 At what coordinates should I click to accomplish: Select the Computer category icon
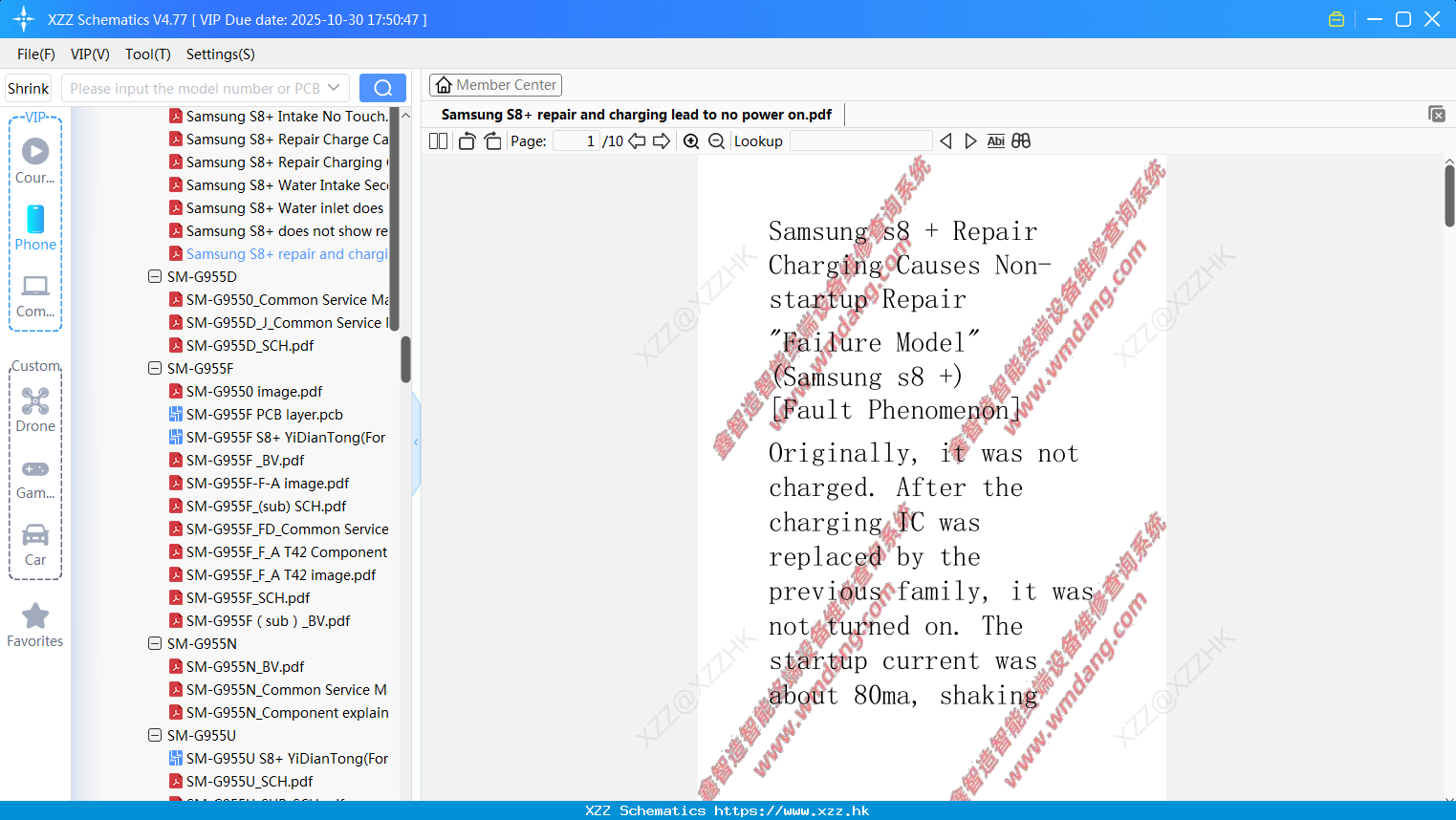[35, 295]
